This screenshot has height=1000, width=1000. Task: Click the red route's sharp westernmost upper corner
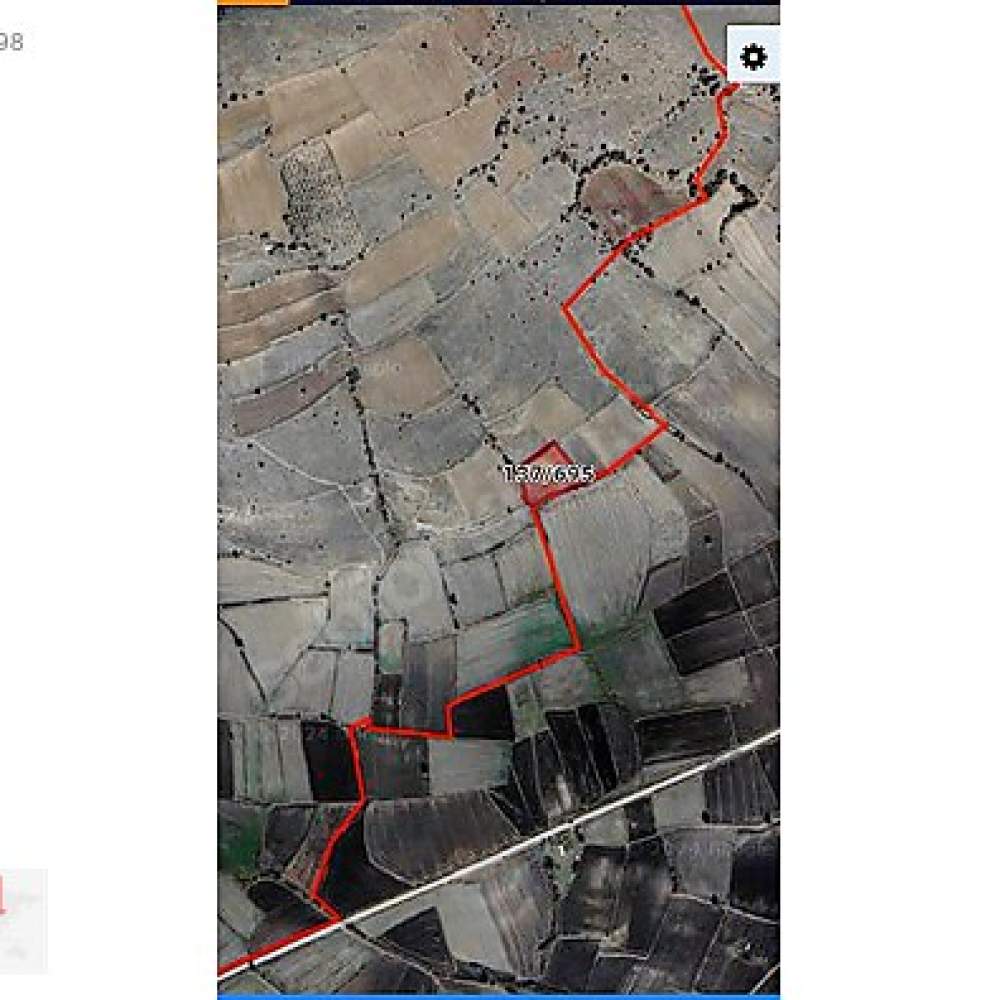[x=564, y=308]
